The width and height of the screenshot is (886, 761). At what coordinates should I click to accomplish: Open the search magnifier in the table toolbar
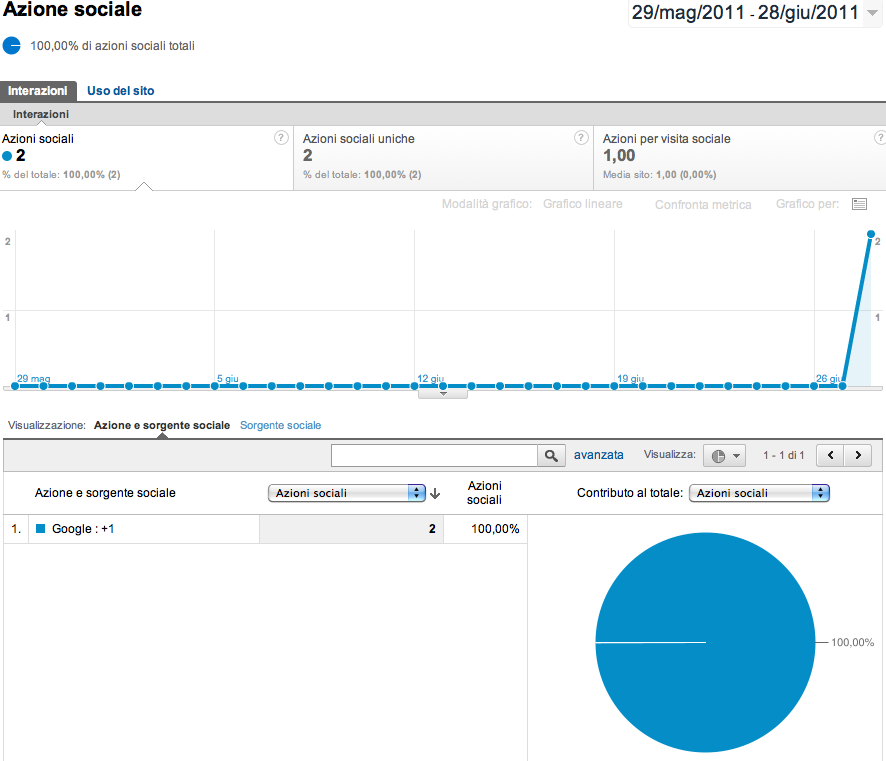click(x=551, y=455)
